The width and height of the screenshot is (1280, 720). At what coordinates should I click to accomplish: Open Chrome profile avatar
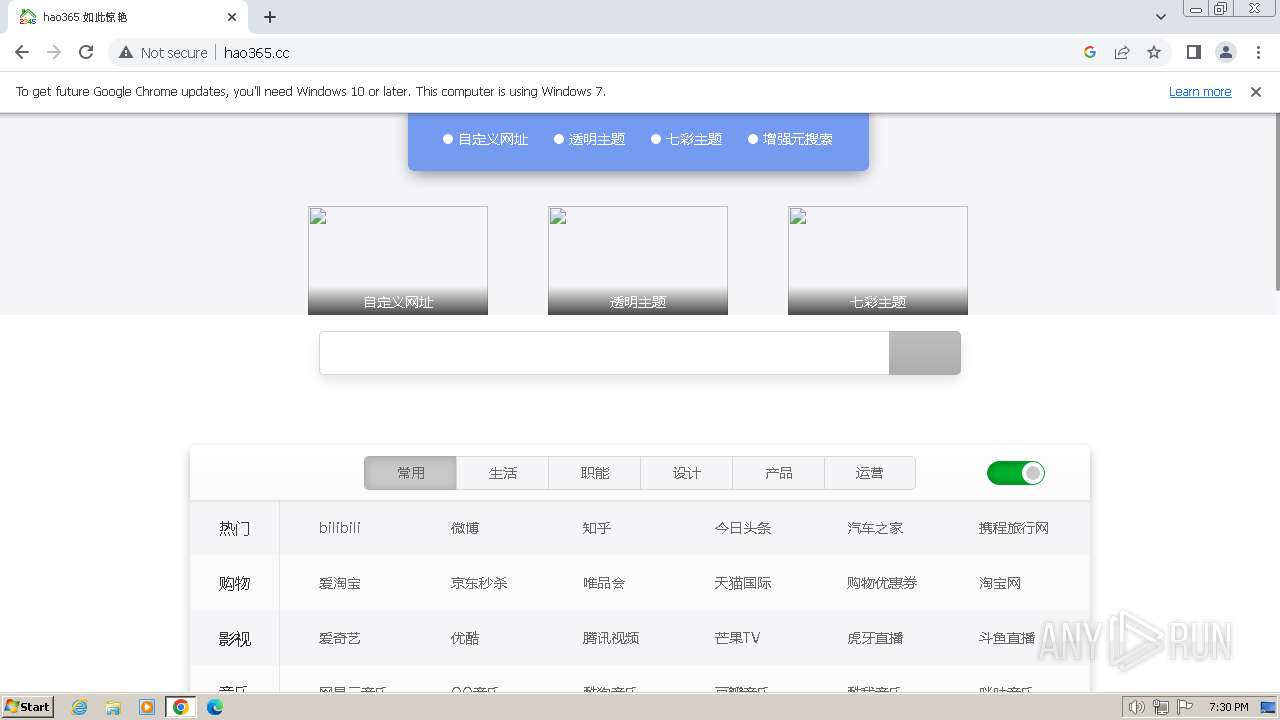(x=1225, y=52)
